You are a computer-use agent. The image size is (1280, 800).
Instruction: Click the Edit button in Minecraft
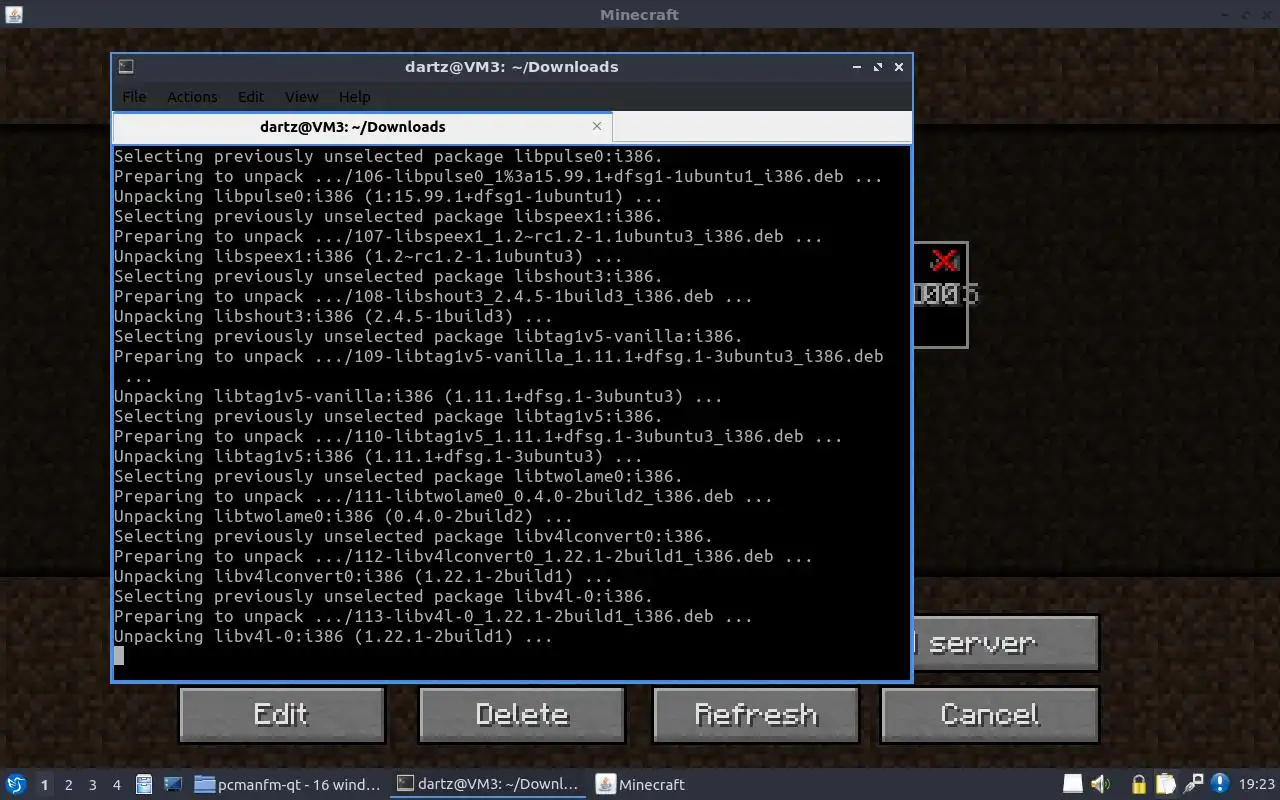pyautogui.click(x=282, y=714)
